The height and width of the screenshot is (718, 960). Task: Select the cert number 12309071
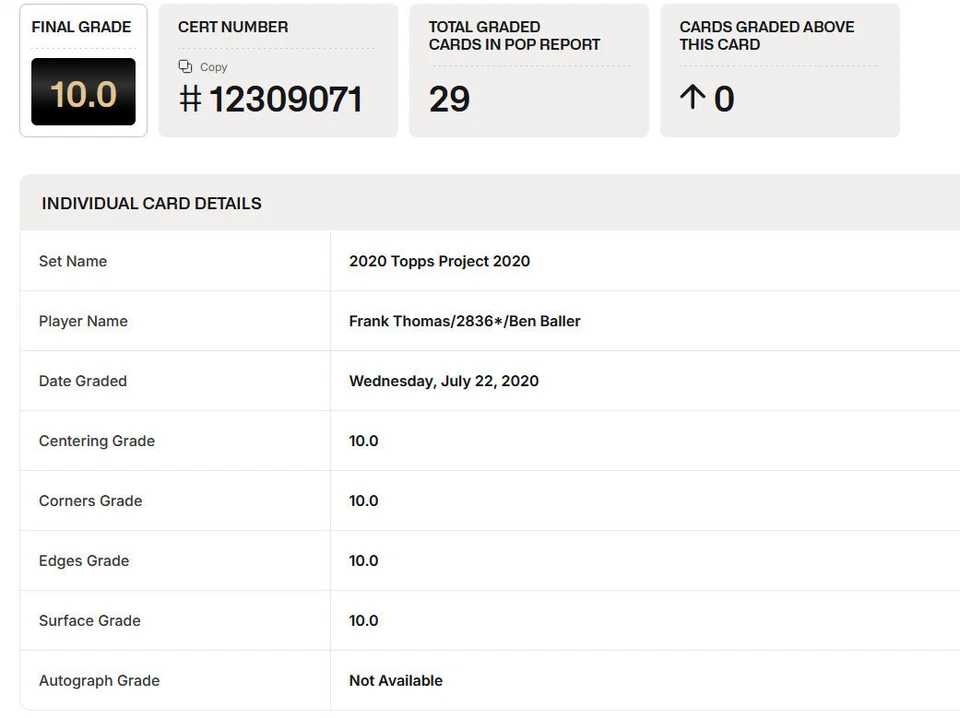285,99
